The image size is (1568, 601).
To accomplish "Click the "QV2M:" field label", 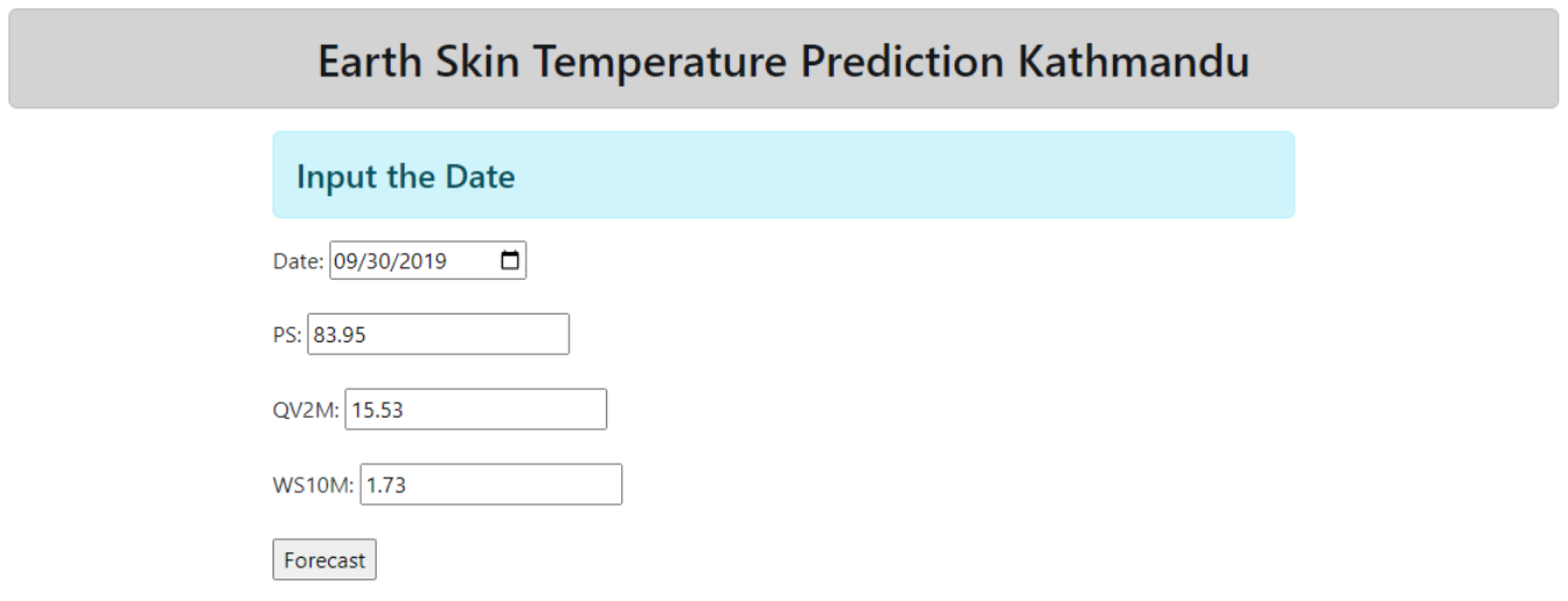I will 305,409.
